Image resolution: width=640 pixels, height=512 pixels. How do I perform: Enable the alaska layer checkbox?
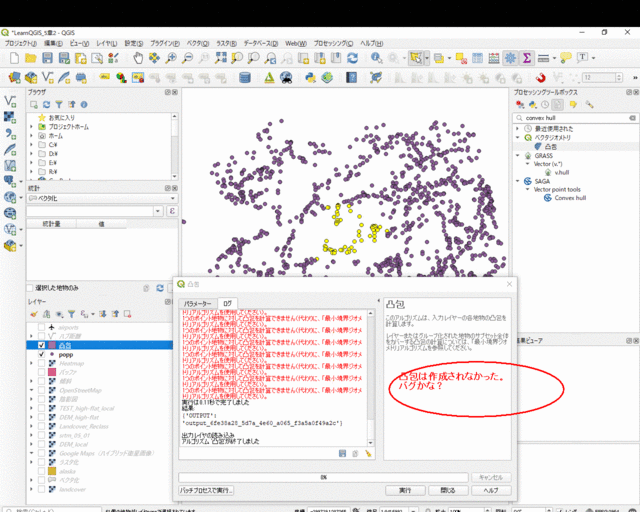pos(41,471)
